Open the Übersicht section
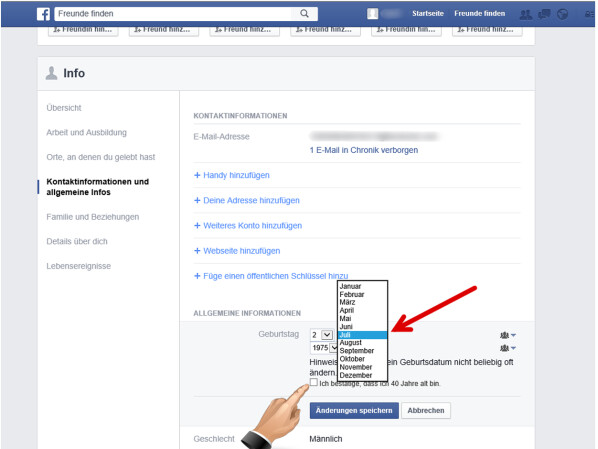This screenshot has width=598, height=449. click(64, 108)
